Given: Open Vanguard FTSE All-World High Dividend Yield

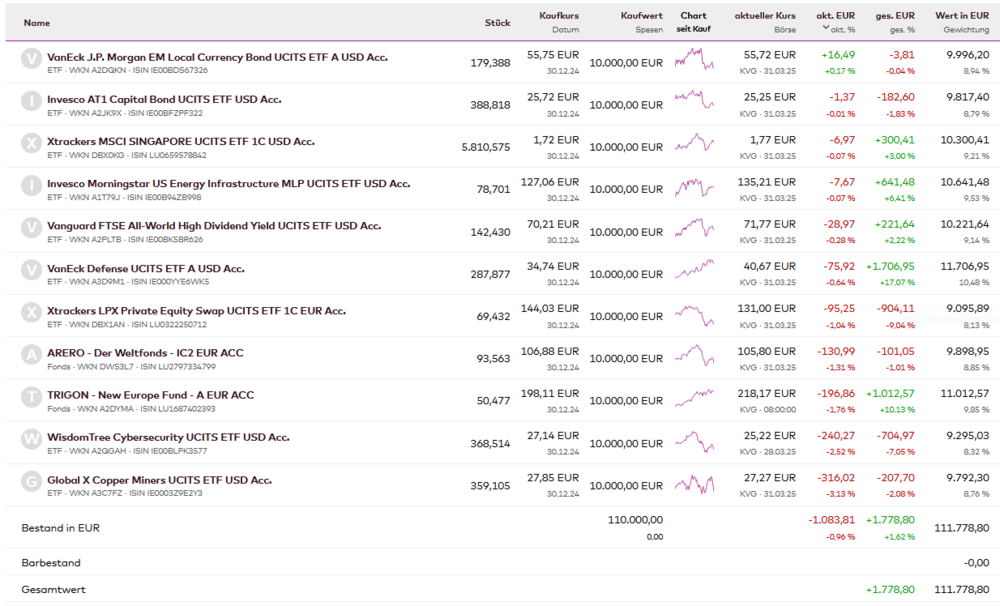Looking at the screenshot, I should pyautogui.click(x=214, y=226).
